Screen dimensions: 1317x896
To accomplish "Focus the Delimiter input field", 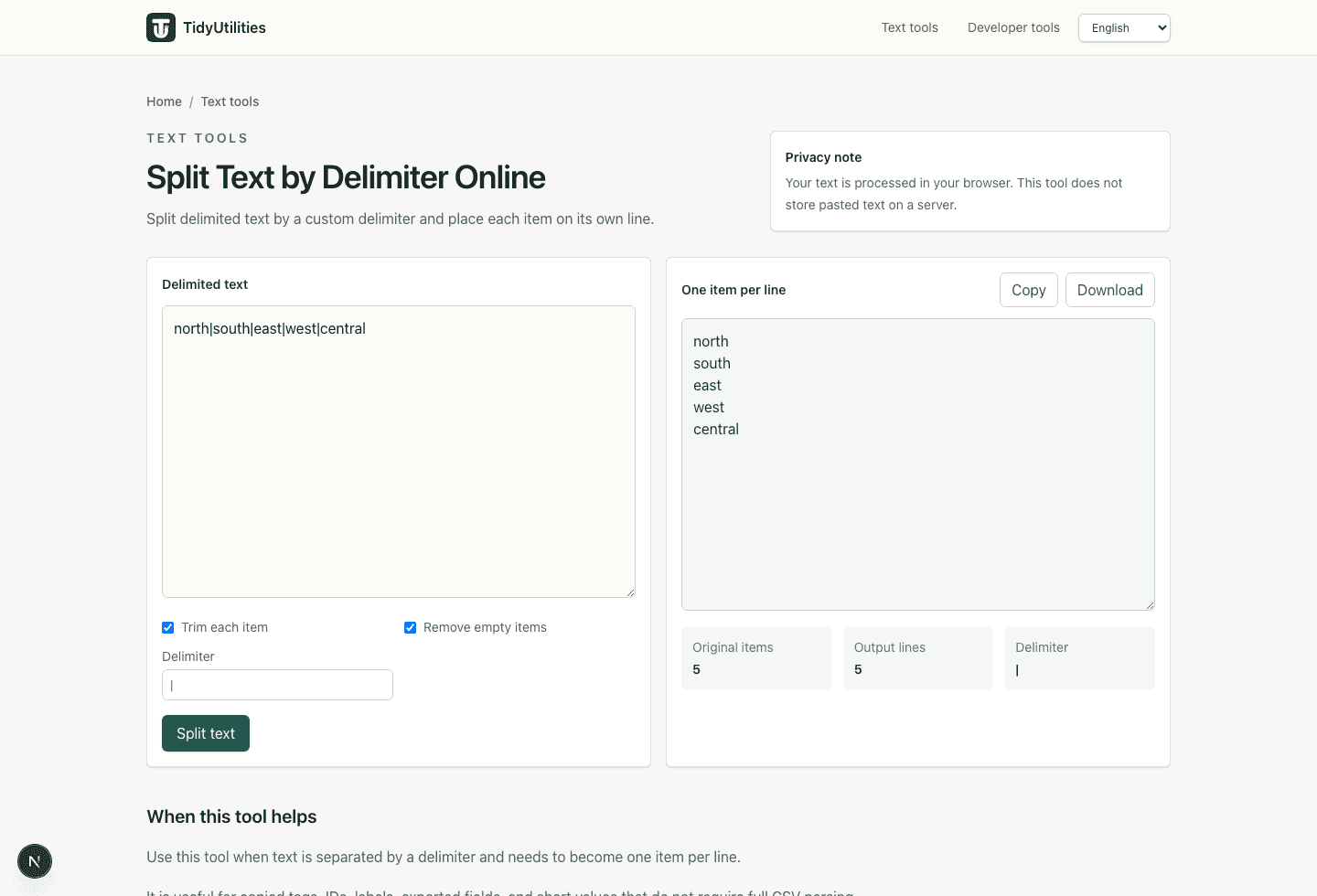I will pyautogui.click(x=277, y=685).
